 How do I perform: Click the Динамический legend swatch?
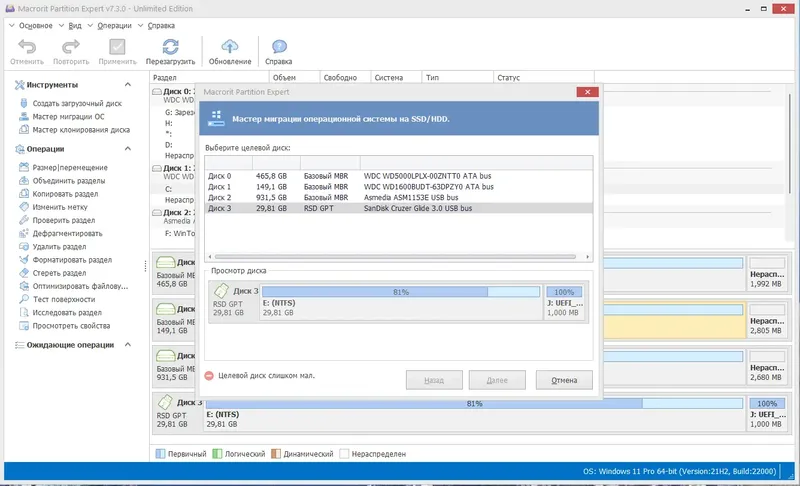click(x=276, y=454)
